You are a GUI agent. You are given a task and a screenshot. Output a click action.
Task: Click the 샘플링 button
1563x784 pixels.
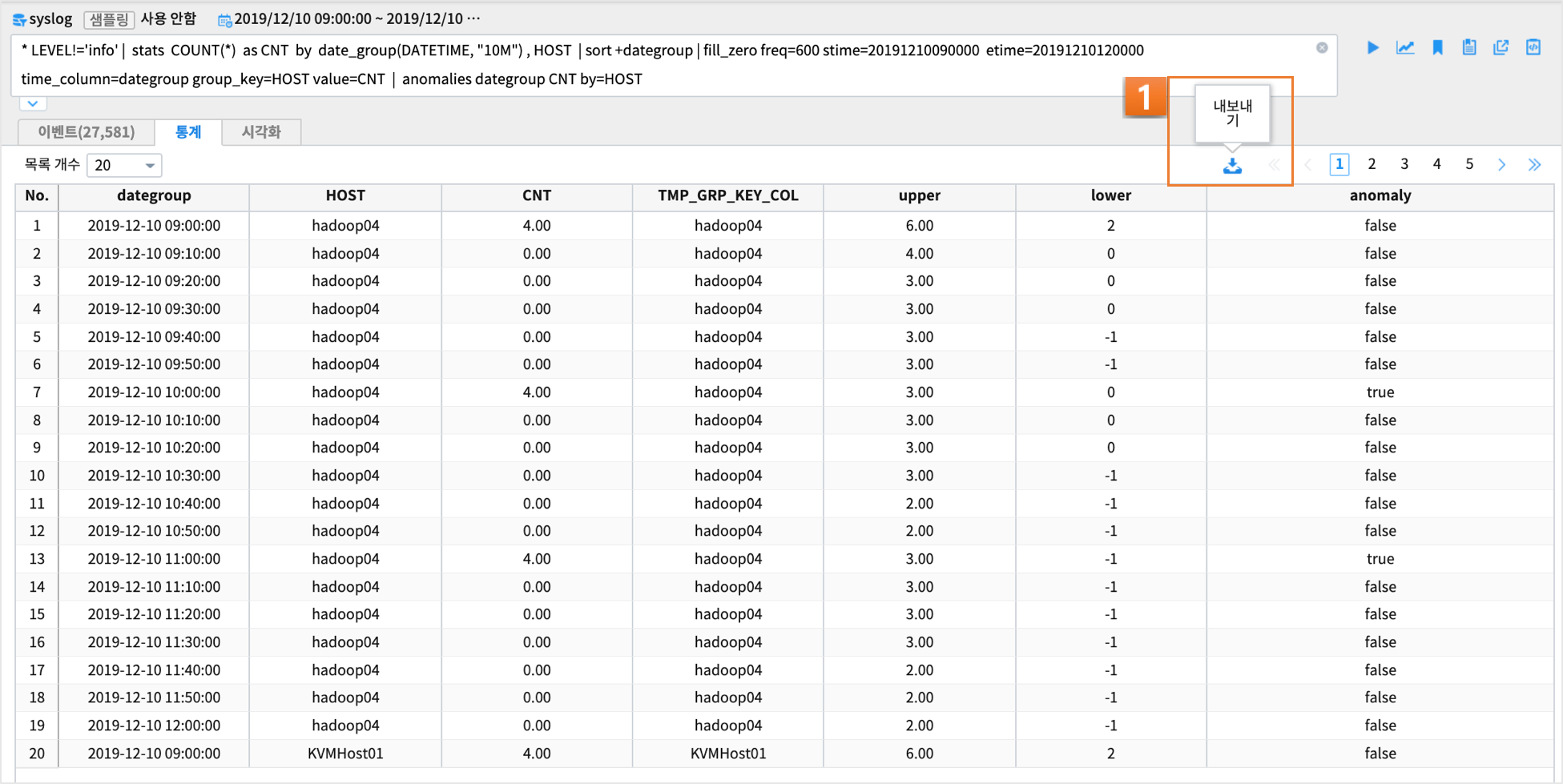pos(109,19)
